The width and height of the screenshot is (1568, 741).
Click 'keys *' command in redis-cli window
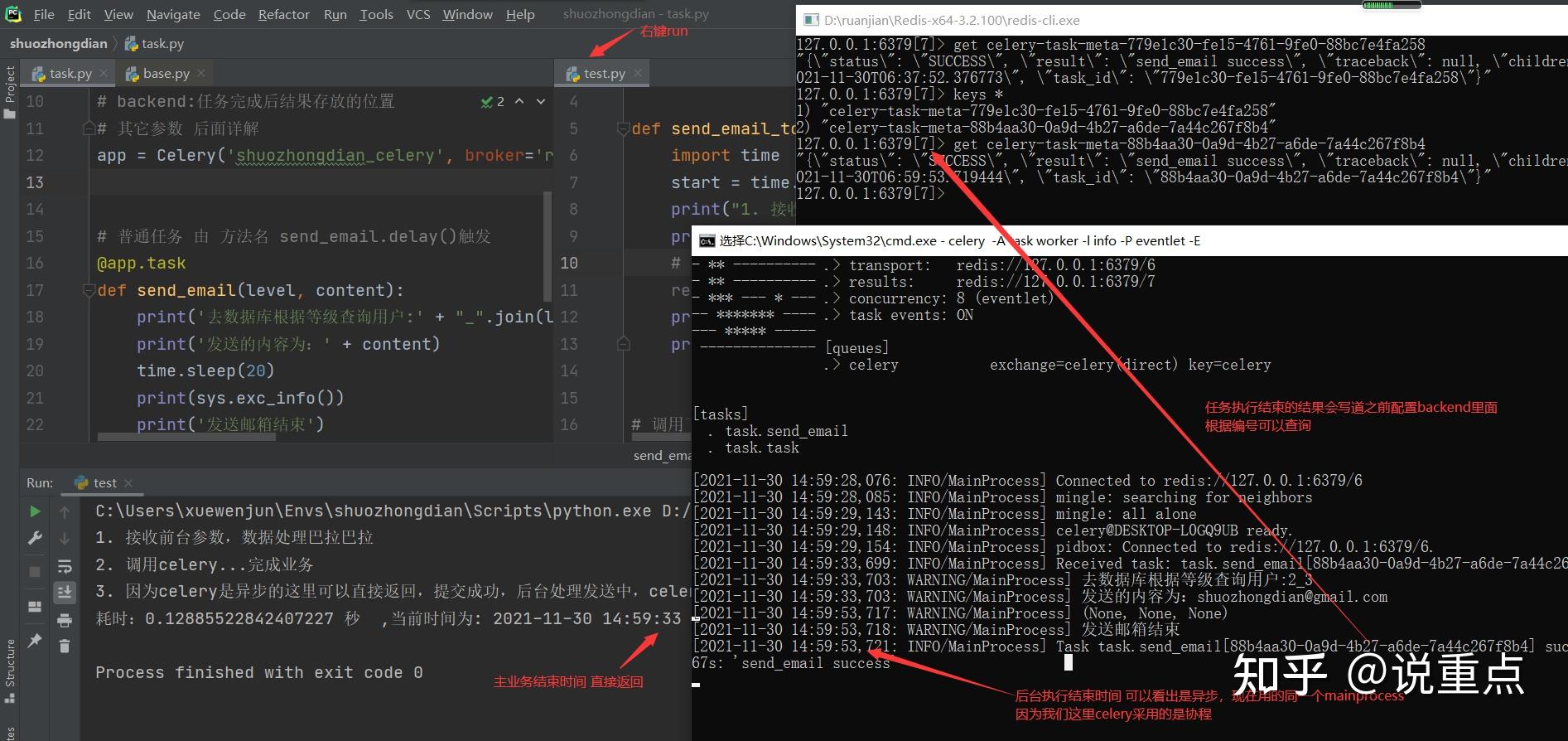point(978,94)
